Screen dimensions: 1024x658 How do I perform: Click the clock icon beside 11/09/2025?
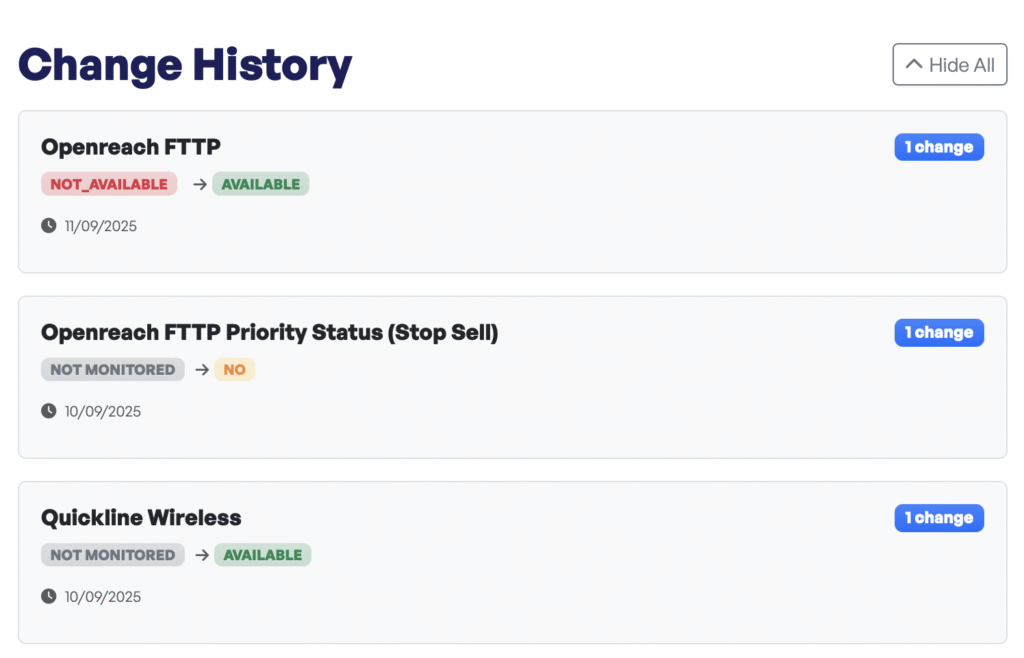tap(46, 226)
